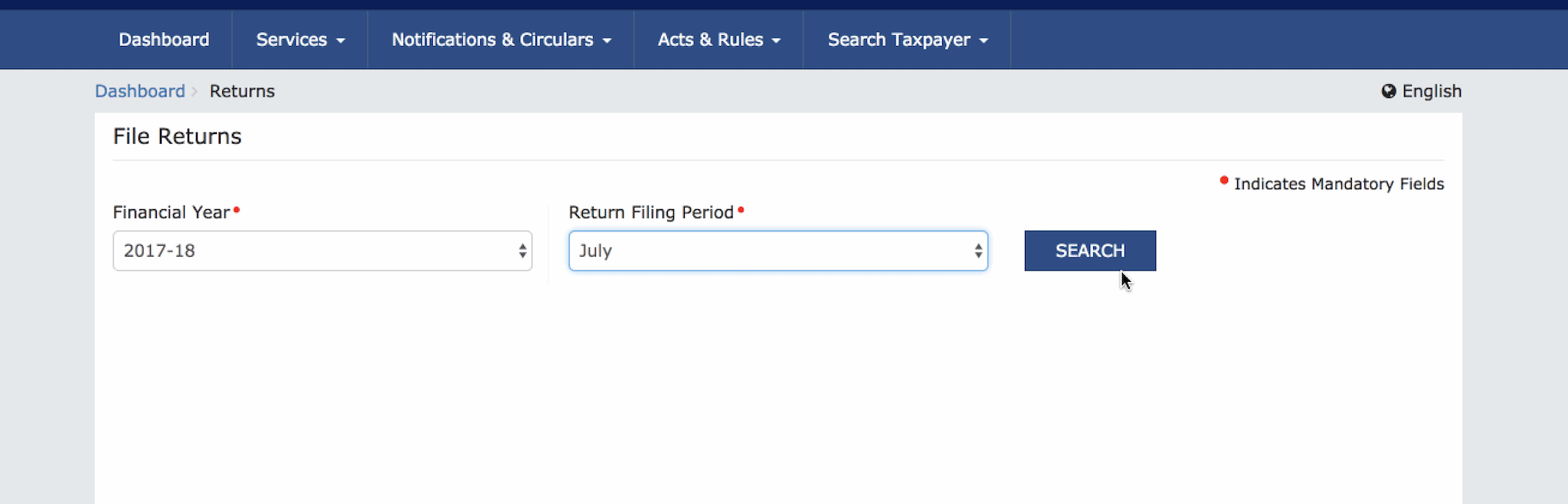
Task: Click the caret arrow beside Services
Action: point(341,41)
